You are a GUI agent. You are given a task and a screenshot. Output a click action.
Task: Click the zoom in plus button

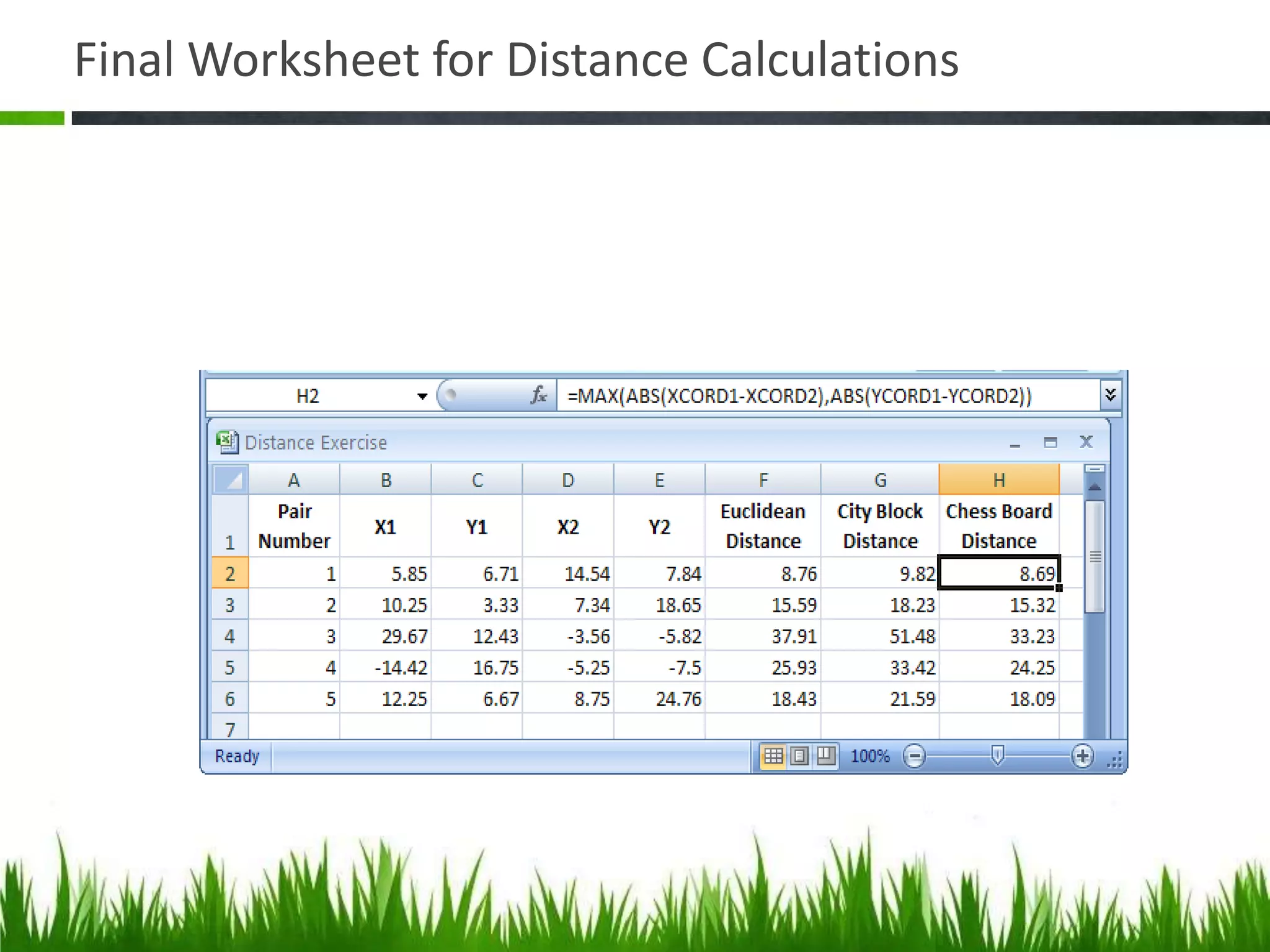pyautogui.click(x=1082, y=756)
